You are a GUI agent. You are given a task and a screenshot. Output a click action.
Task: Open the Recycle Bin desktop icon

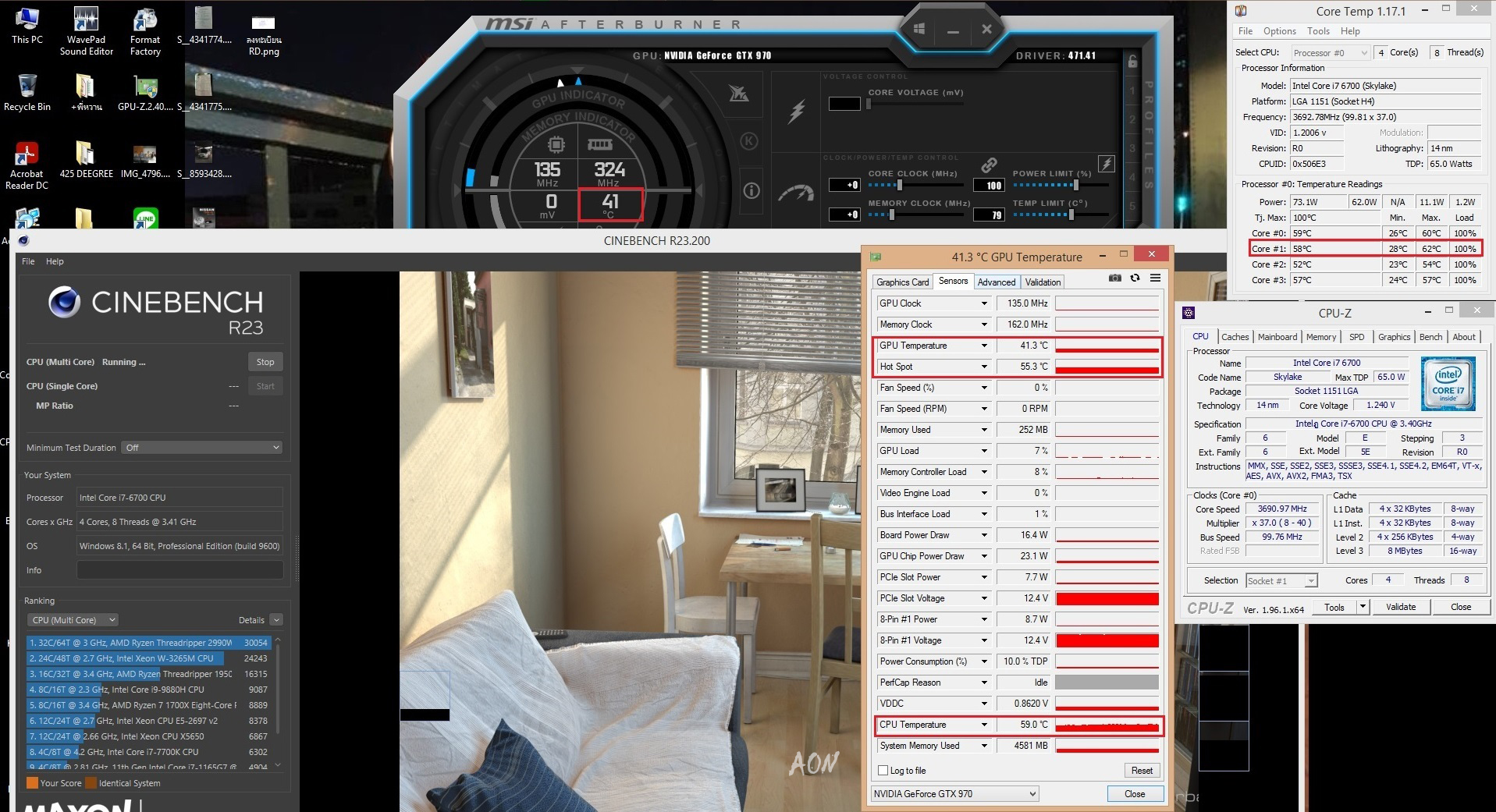pyautogui.click(x=27, y=94)
